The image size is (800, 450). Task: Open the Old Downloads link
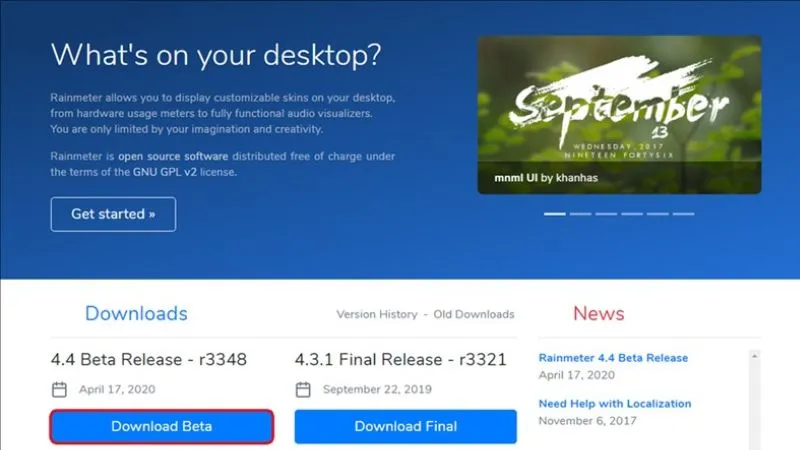point(474,314)
